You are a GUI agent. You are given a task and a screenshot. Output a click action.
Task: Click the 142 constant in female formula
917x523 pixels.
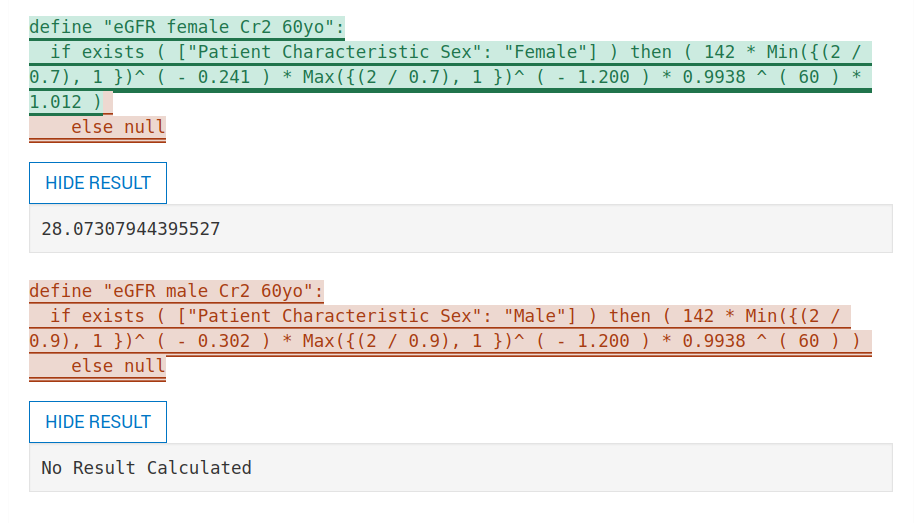[x=719, y=52]
